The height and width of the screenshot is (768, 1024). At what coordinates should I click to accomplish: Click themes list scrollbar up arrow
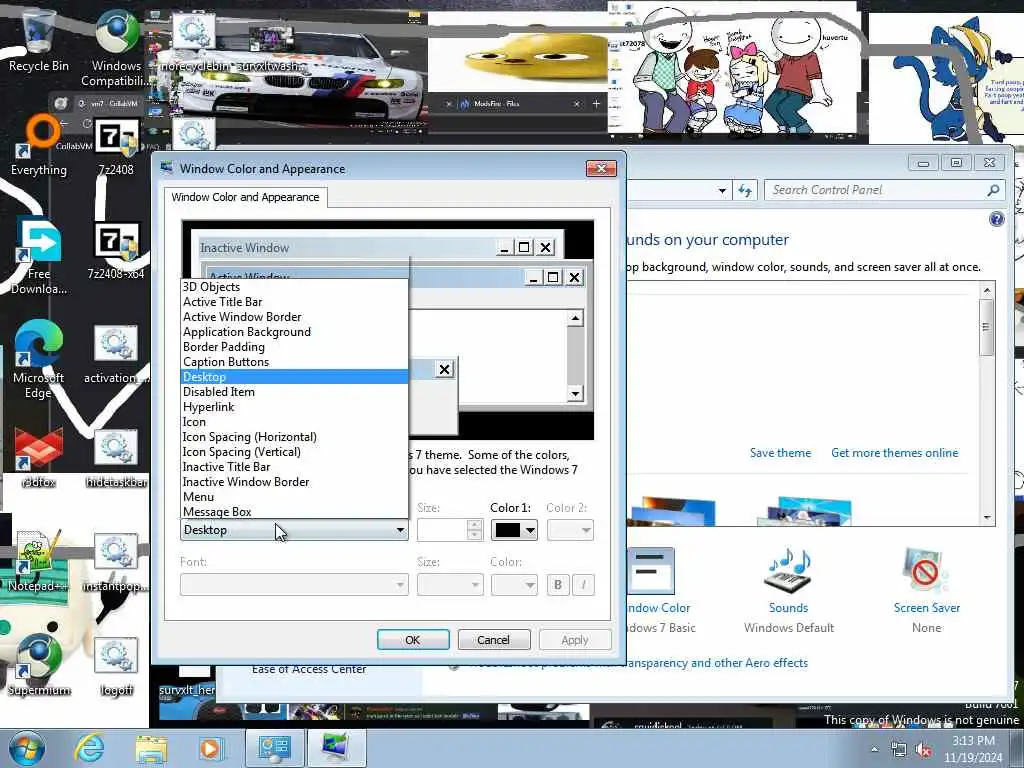[987, 290]
